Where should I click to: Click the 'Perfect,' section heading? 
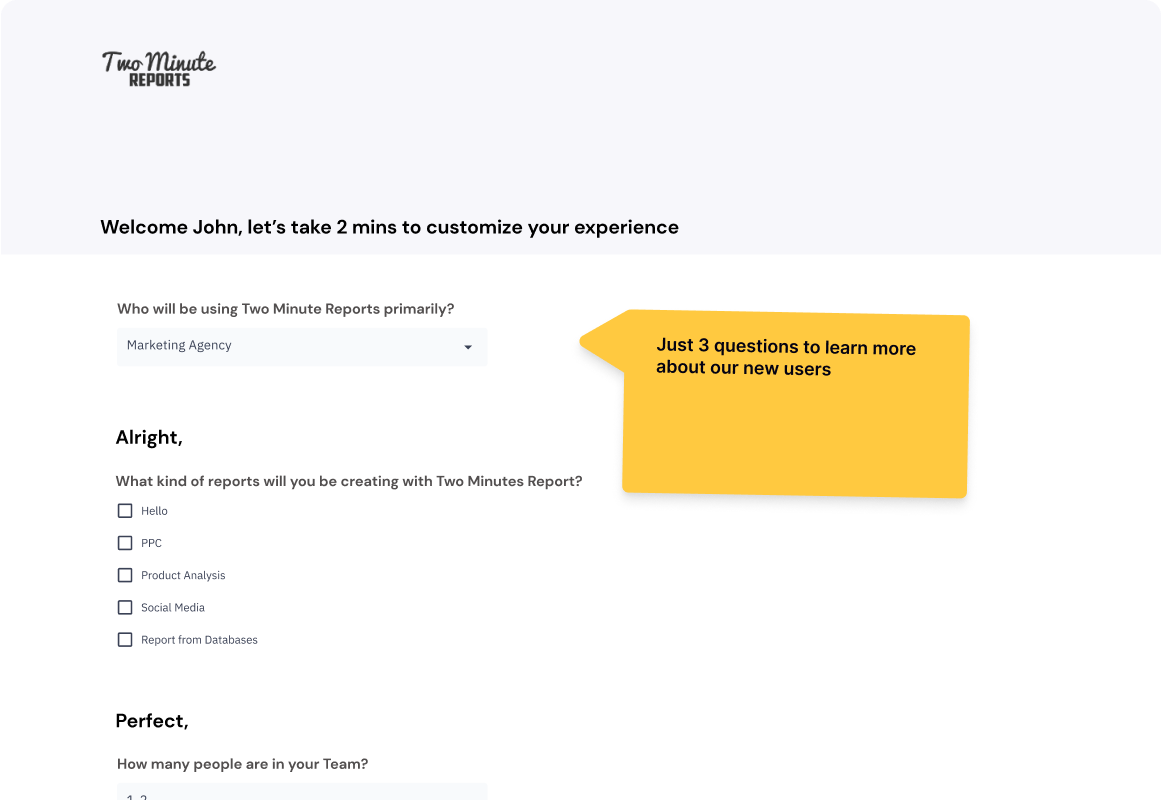152,721
